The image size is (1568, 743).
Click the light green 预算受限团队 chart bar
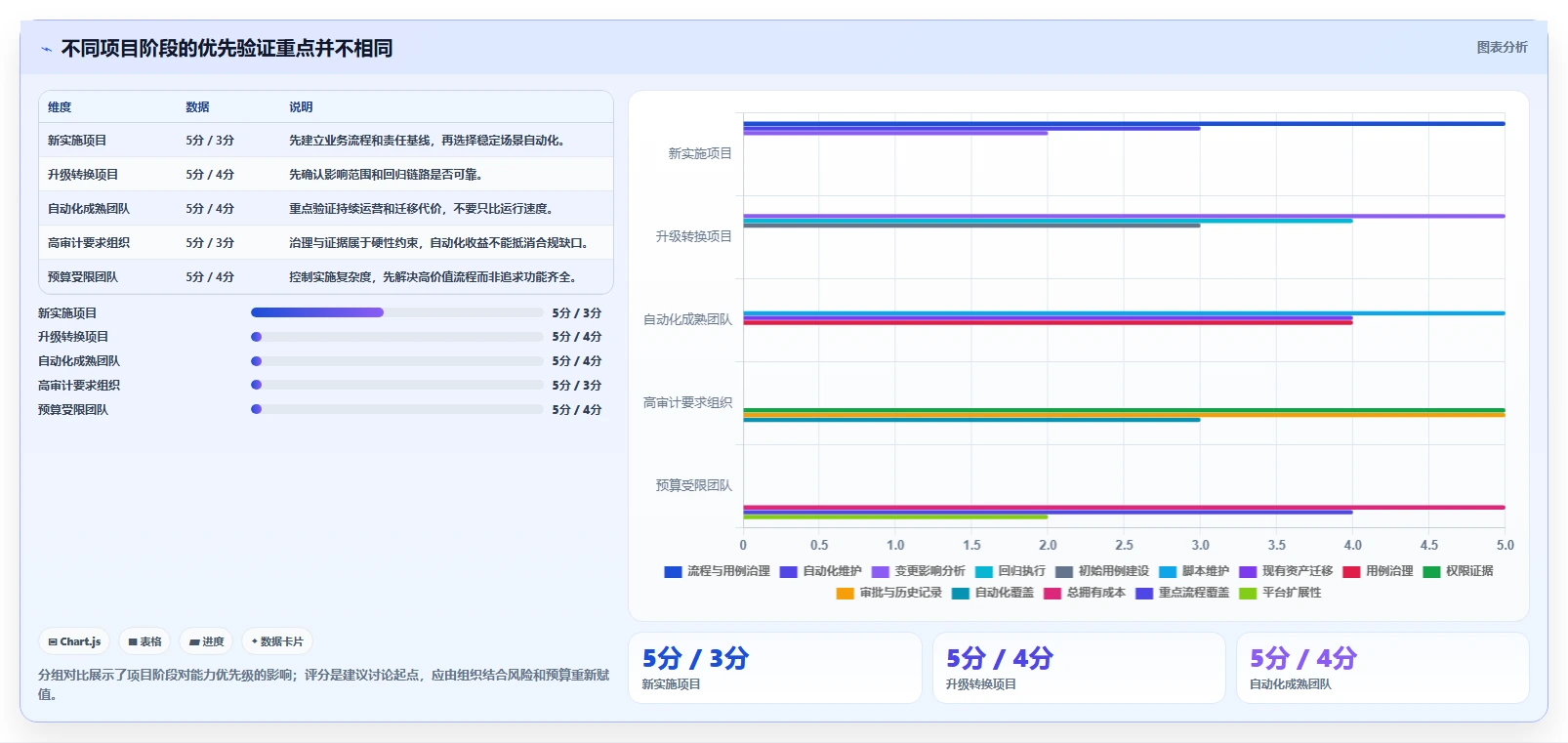point(895,517)
